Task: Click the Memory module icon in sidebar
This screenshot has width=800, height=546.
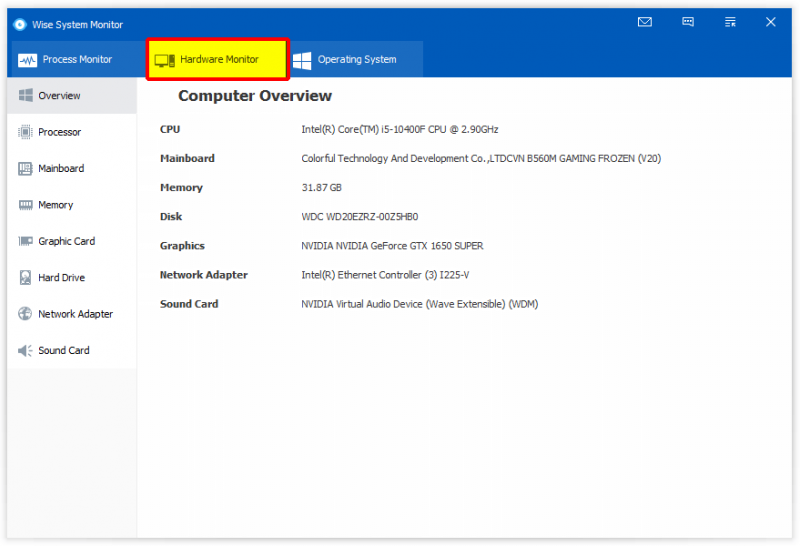Action: tap(26, 205)
